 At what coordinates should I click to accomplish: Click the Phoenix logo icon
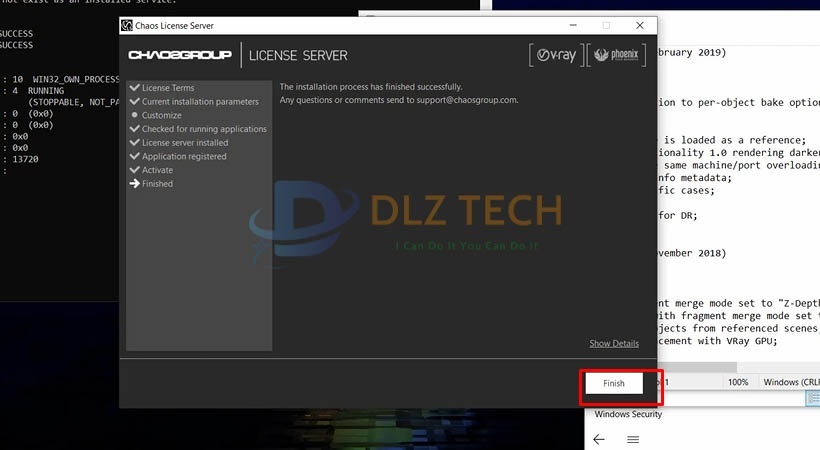(616, 55)
